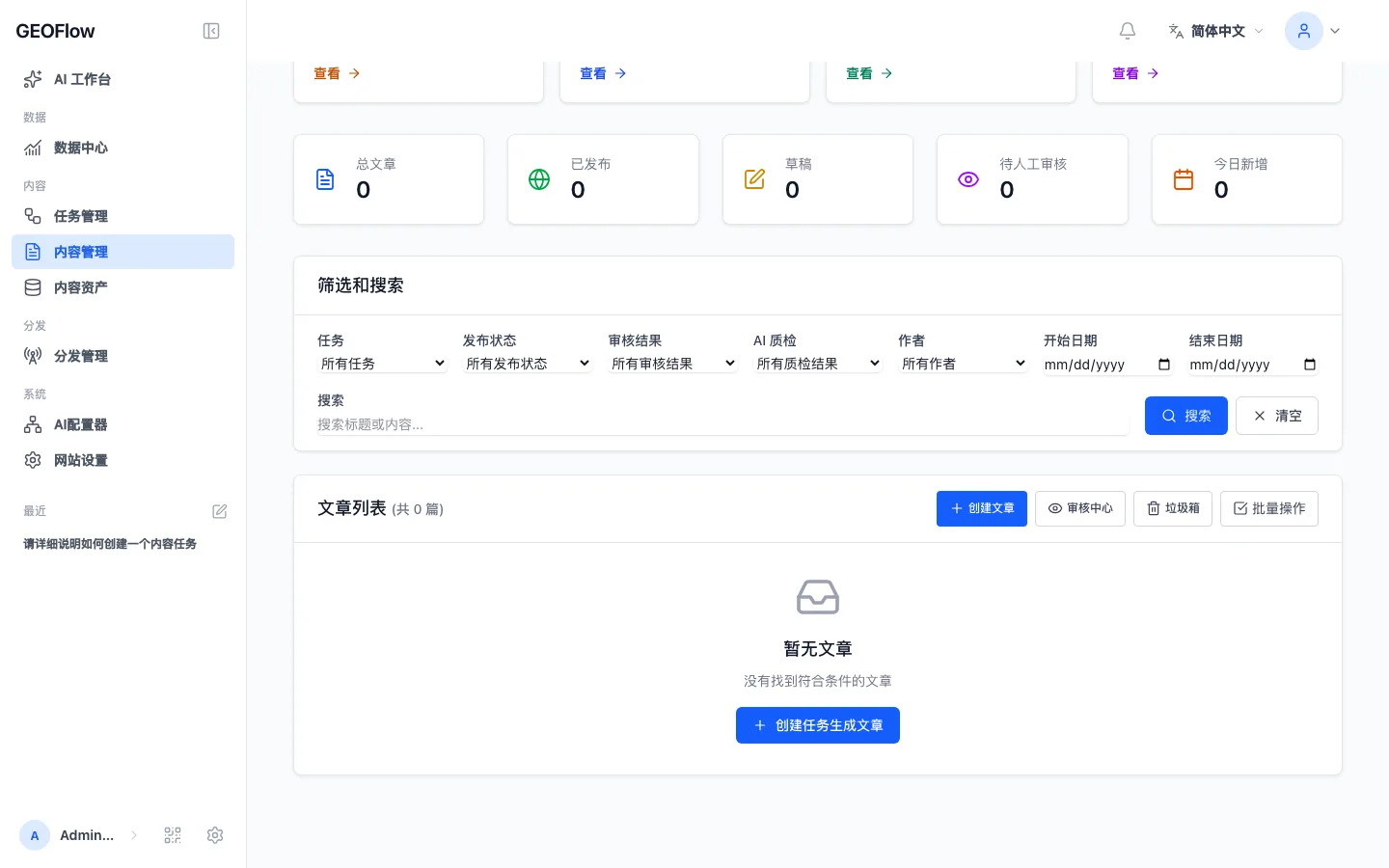Open the 简体中文 language selector
This screenshot has width=1389, height=868.
click(1215, 31)
